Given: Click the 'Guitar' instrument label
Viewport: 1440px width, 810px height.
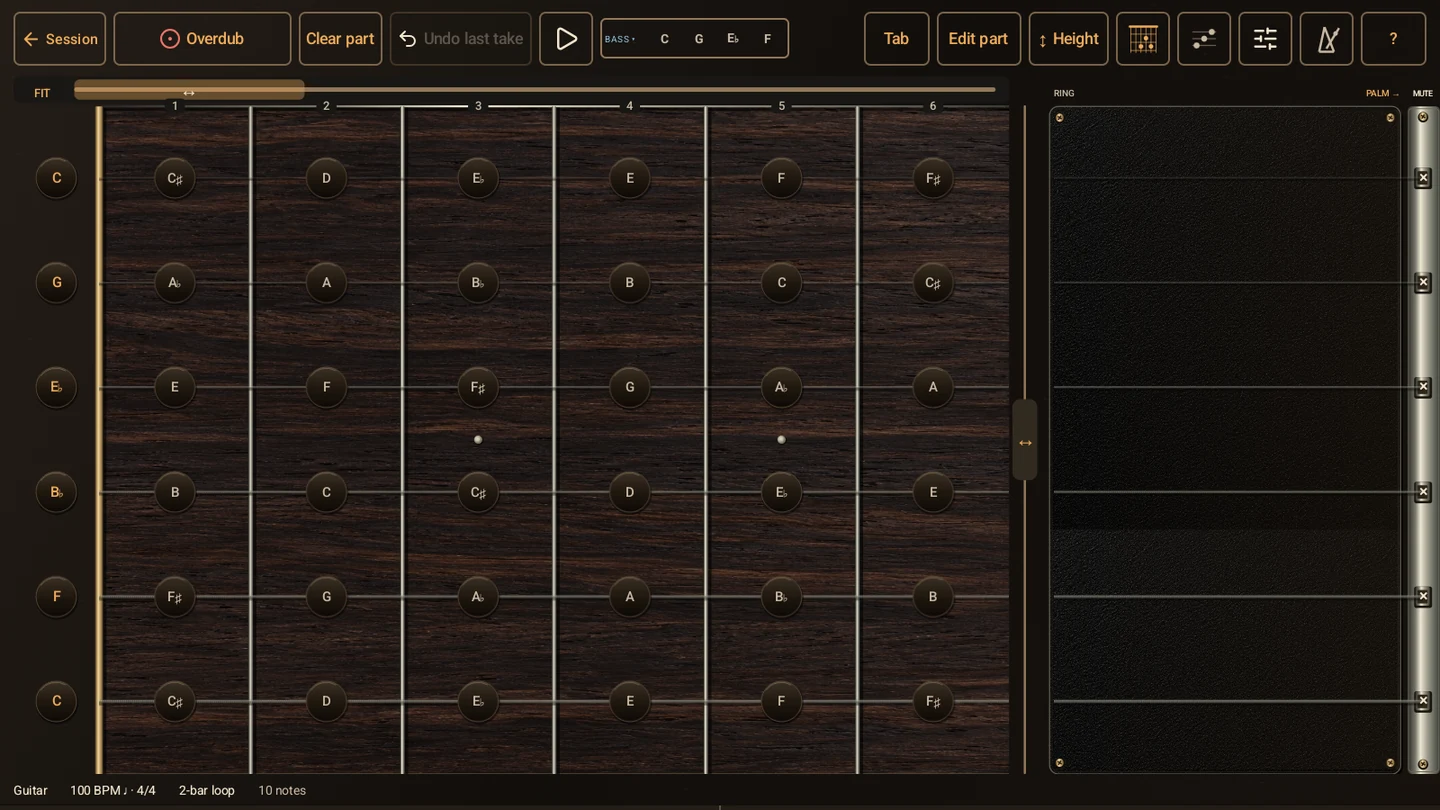Looking at the screenshot, I should [x=30, y=790].
